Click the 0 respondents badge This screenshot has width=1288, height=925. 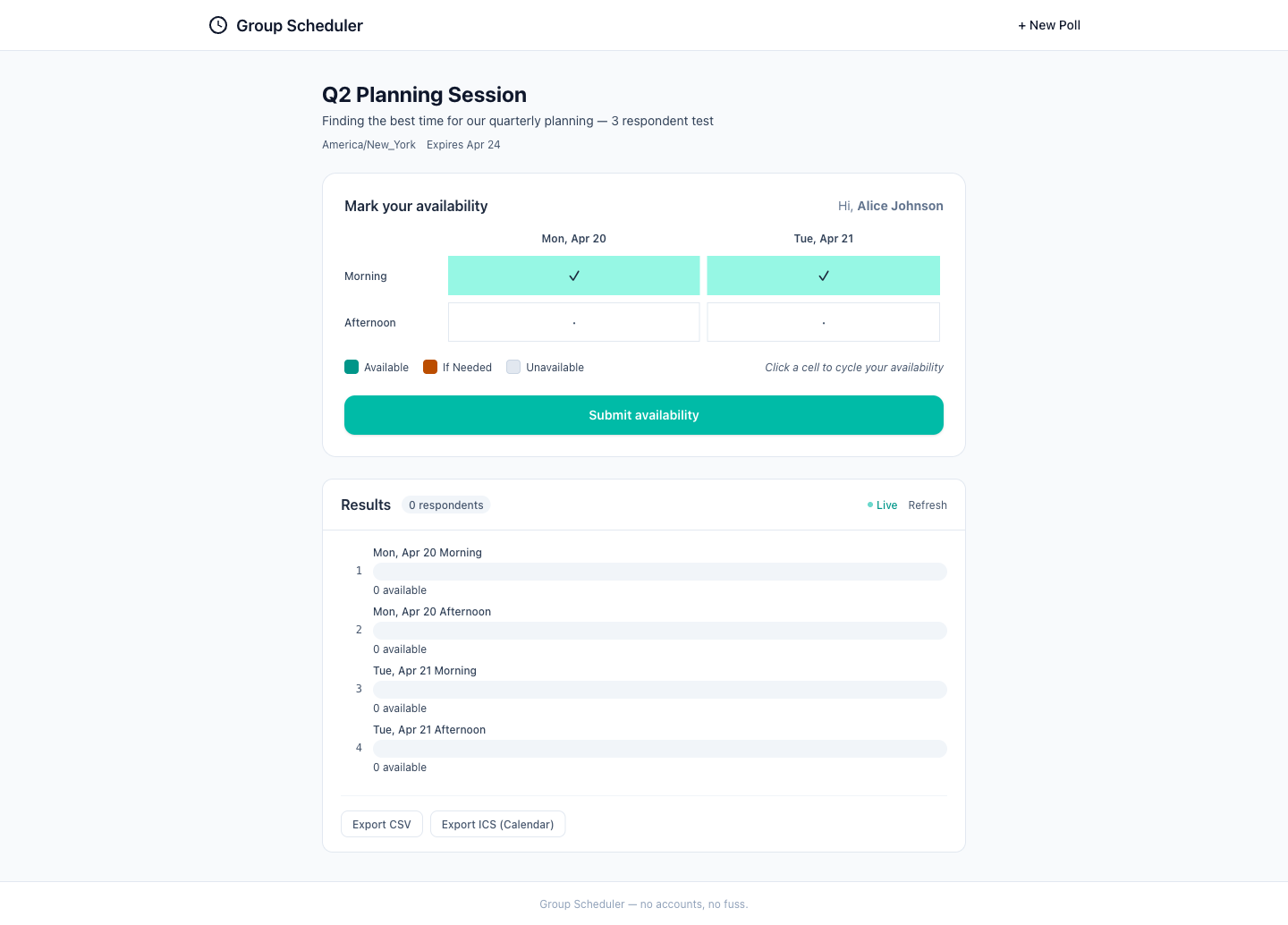[x=445, y=505]
